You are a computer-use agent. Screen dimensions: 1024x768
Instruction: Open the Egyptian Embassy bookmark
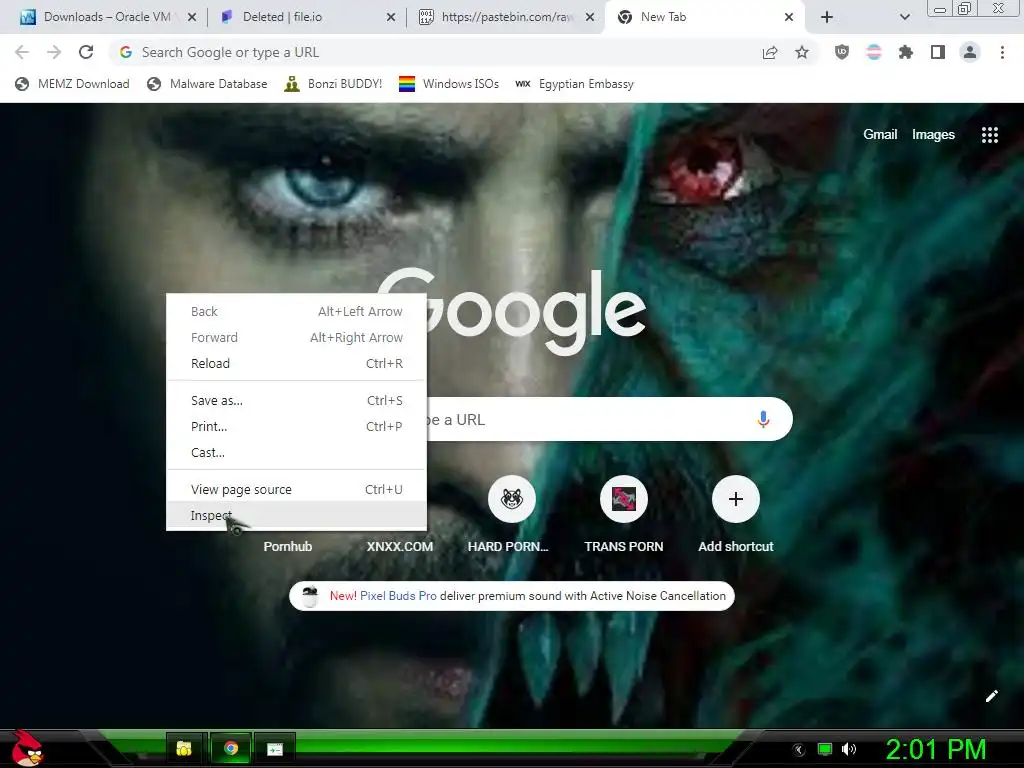575,84
